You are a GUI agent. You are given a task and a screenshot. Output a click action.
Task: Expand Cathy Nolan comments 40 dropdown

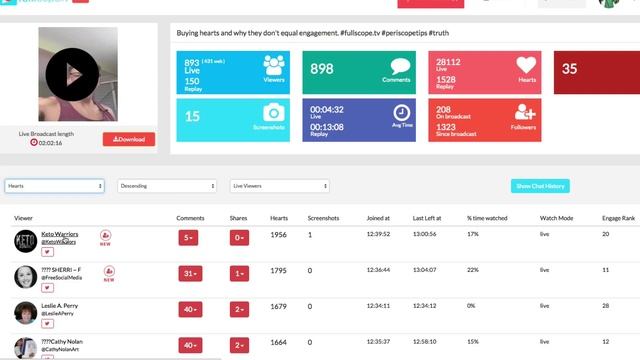pos(190,345)
